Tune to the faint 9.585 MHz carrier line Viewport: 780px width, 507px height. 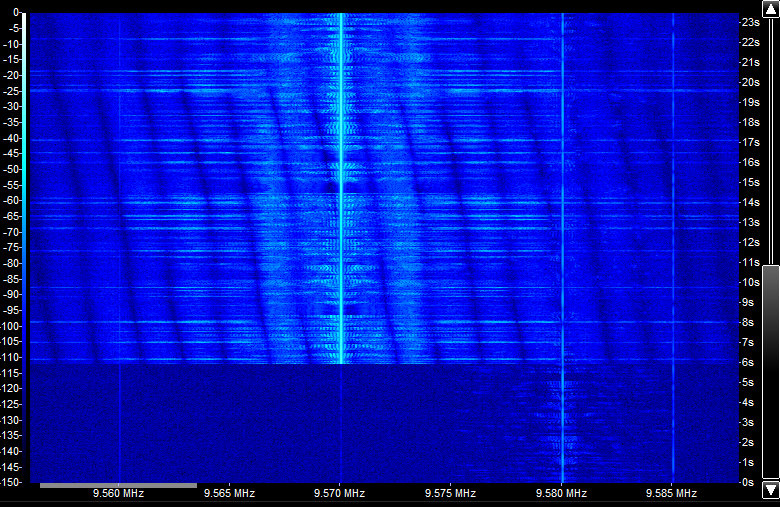[673, 248]
